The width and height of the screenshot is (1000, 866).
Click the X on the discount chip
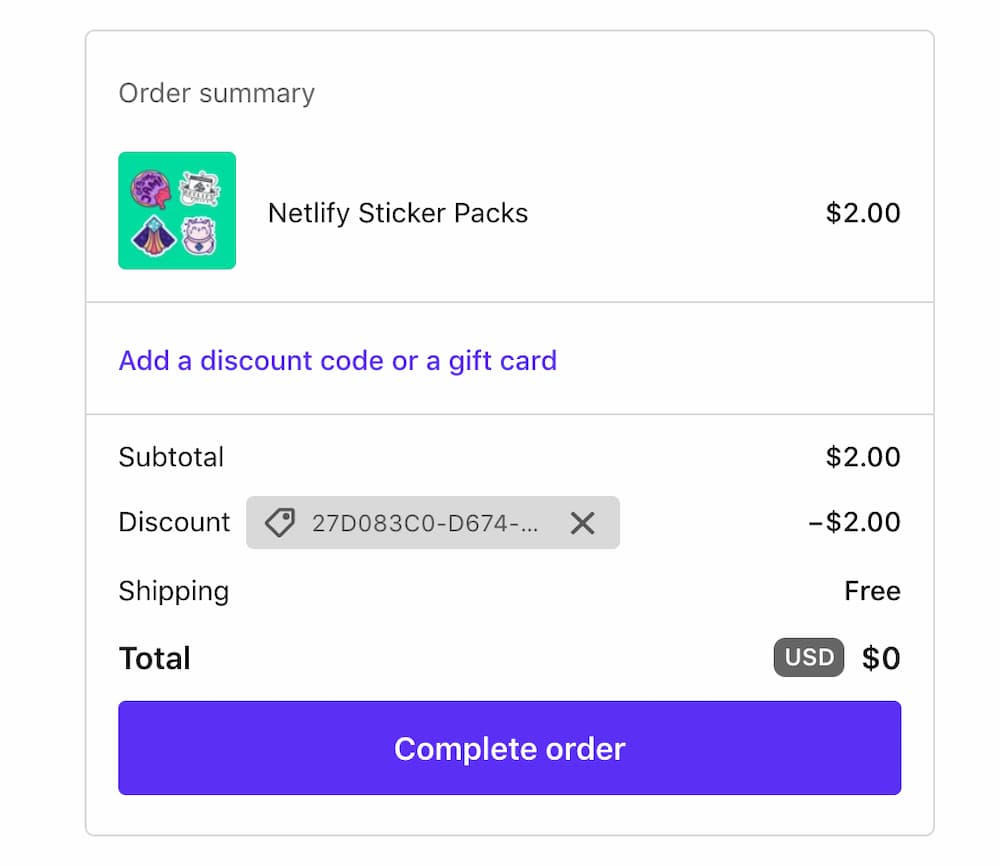(x=583, y=522)
